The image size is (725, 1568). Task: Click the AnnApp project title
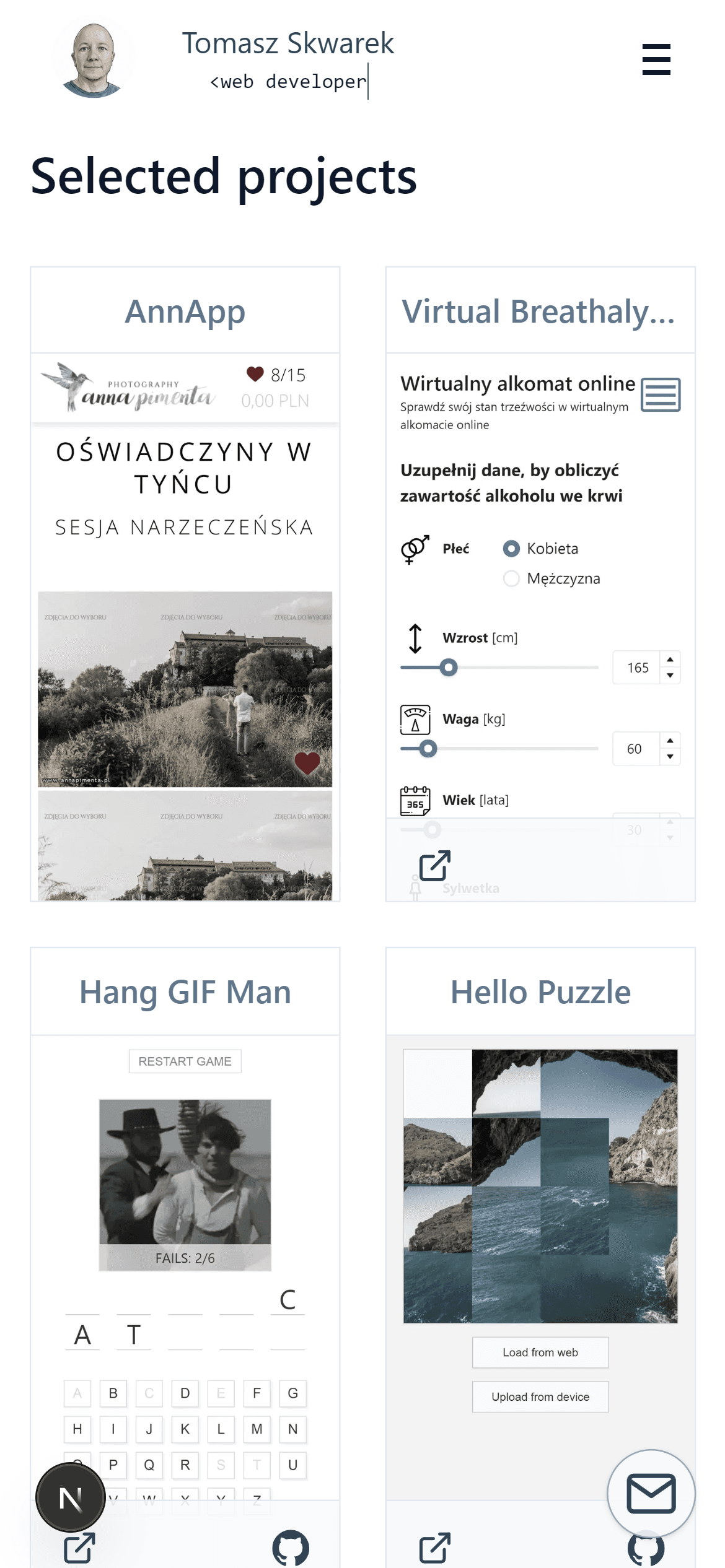tap(185, 311)
